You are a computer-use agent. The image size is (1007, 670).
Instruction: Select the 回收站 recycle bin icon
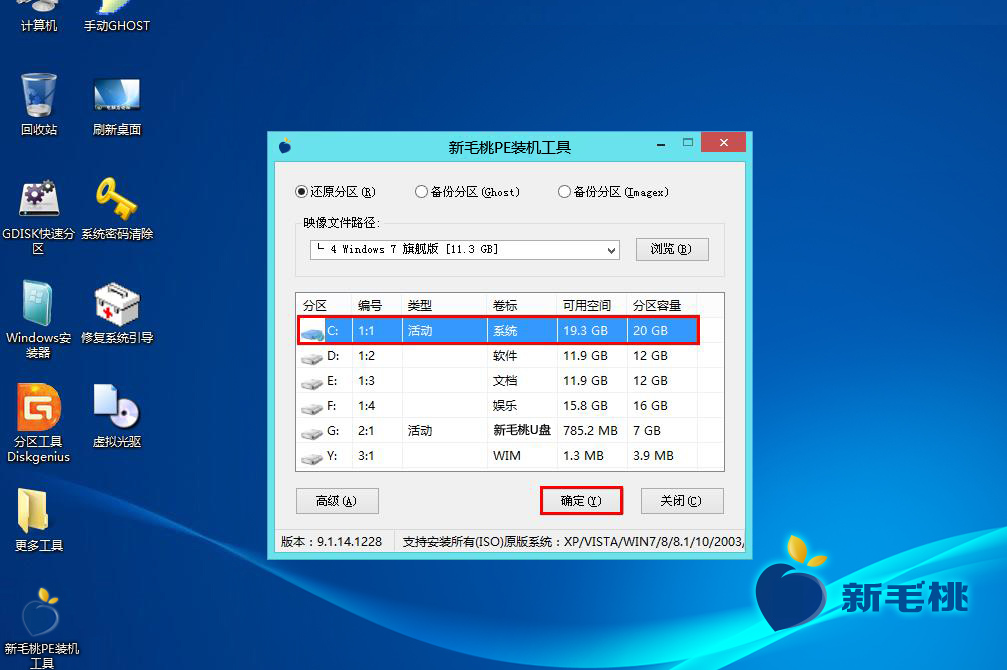(39, 105)
